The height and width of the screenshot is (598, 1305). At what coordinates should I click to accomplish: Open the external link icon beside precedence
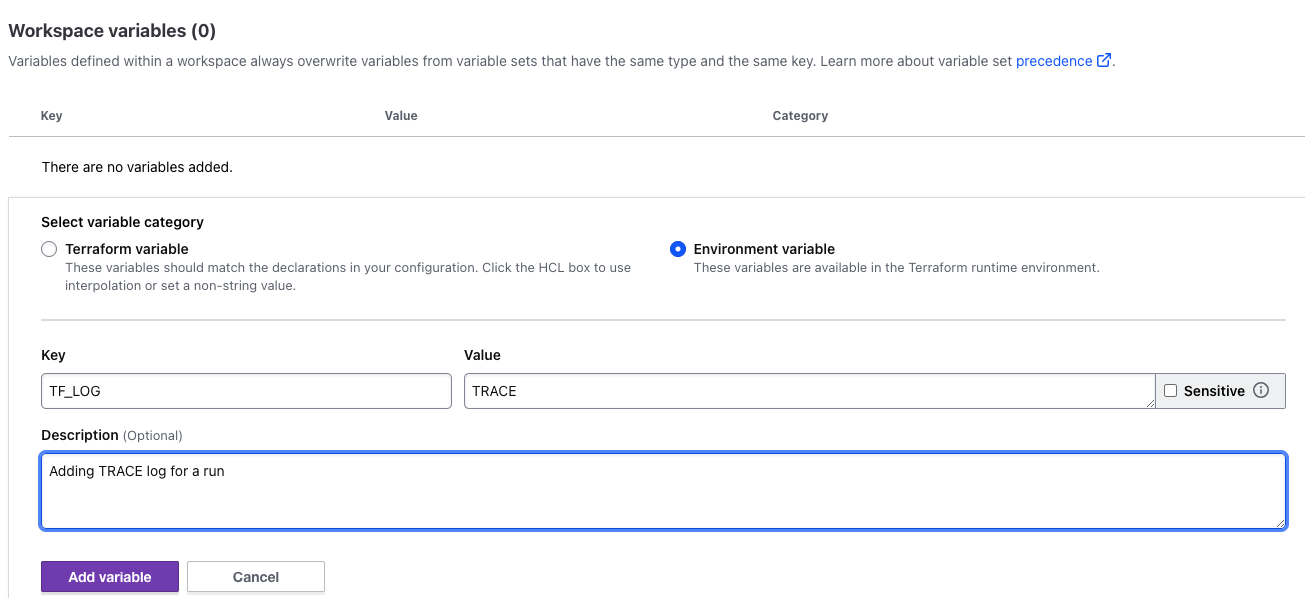pos(1104,61)
